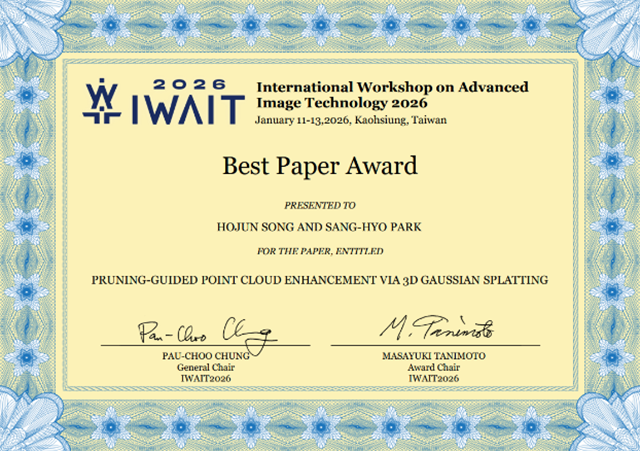640x451 pixels.
Task: Click the "2026" year above IWAIT
Action: [190, 84]
